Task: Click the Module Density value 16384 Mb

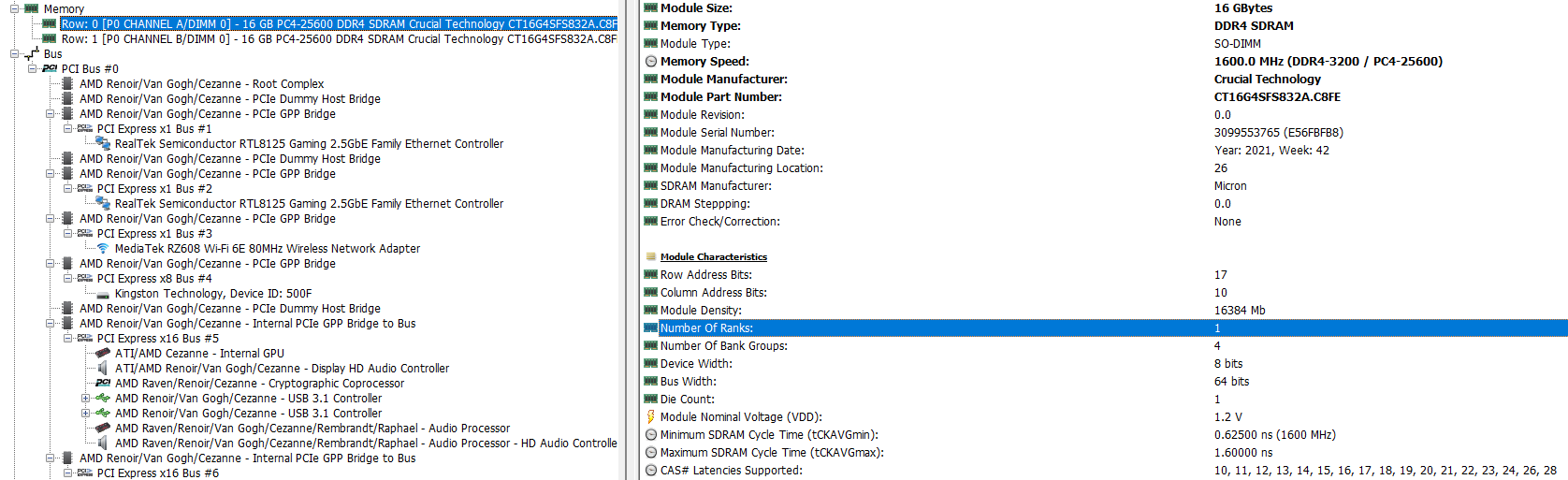Action: pos(1240,311)
